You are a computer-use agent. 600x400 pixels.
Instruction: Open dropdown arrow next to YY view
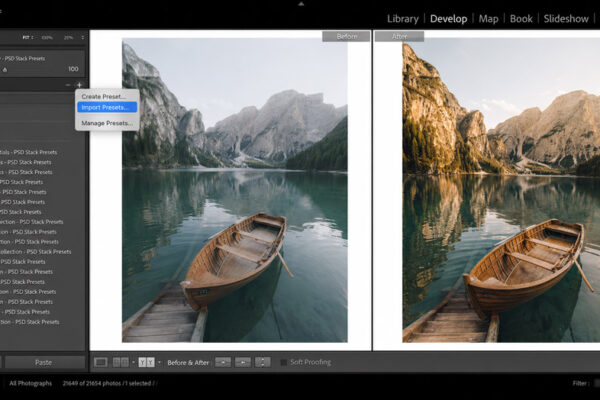tap(159, 362)
